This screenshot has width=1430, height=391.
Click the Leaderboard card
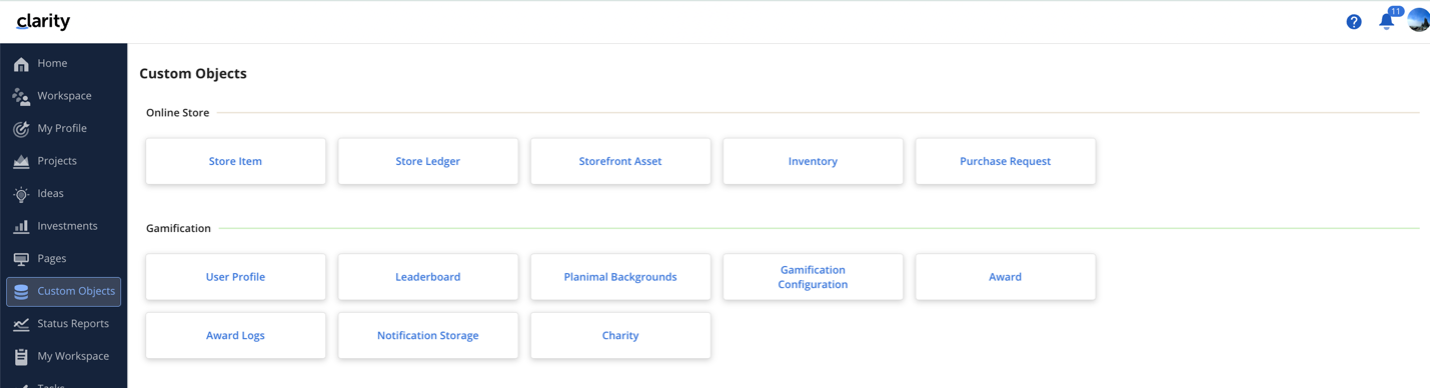(x=428, y=277)
